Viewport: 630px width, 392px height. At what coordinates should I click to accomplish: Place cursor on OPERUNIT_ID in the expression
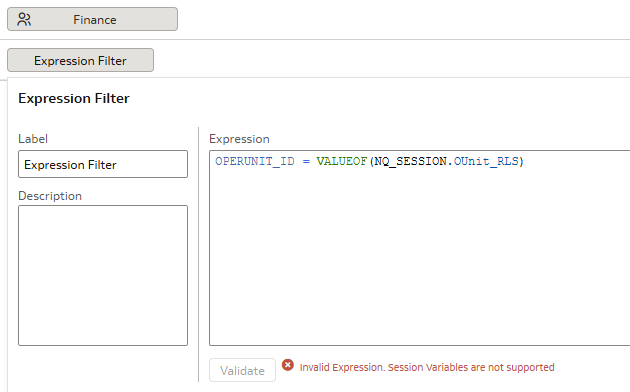tap(255, 161)
